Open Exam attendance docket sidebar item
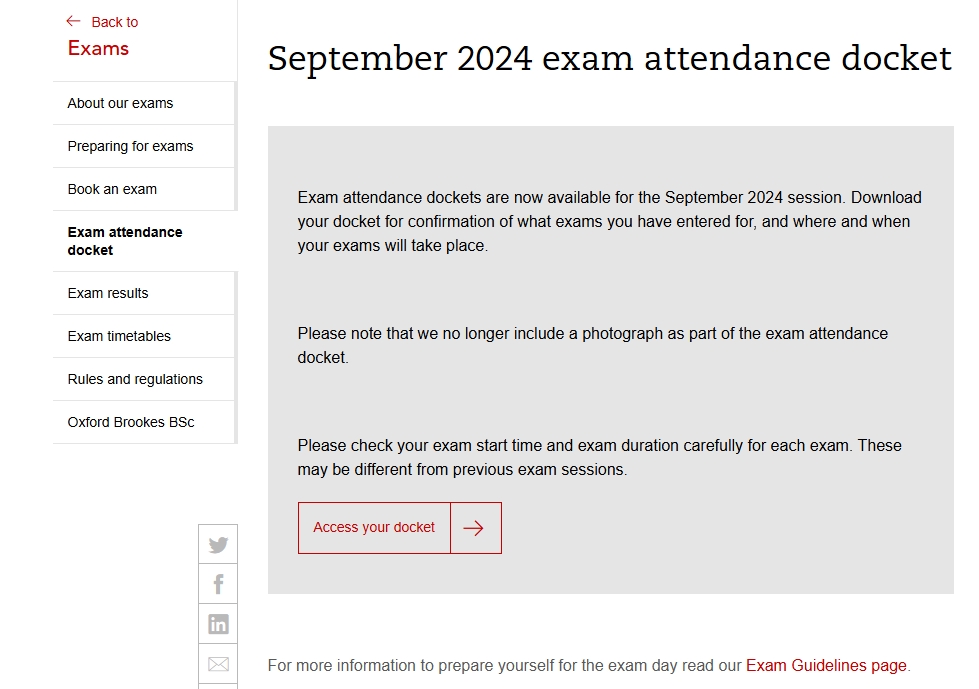979x689 pixels. click(125, 241)
